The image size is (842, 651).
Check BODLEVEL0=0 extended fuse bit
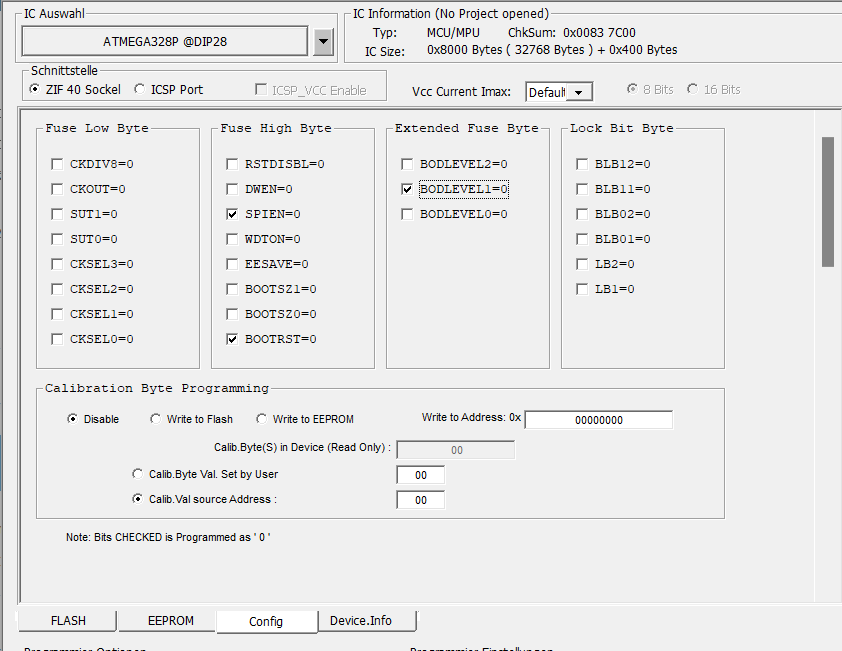[x=407, y=214]
